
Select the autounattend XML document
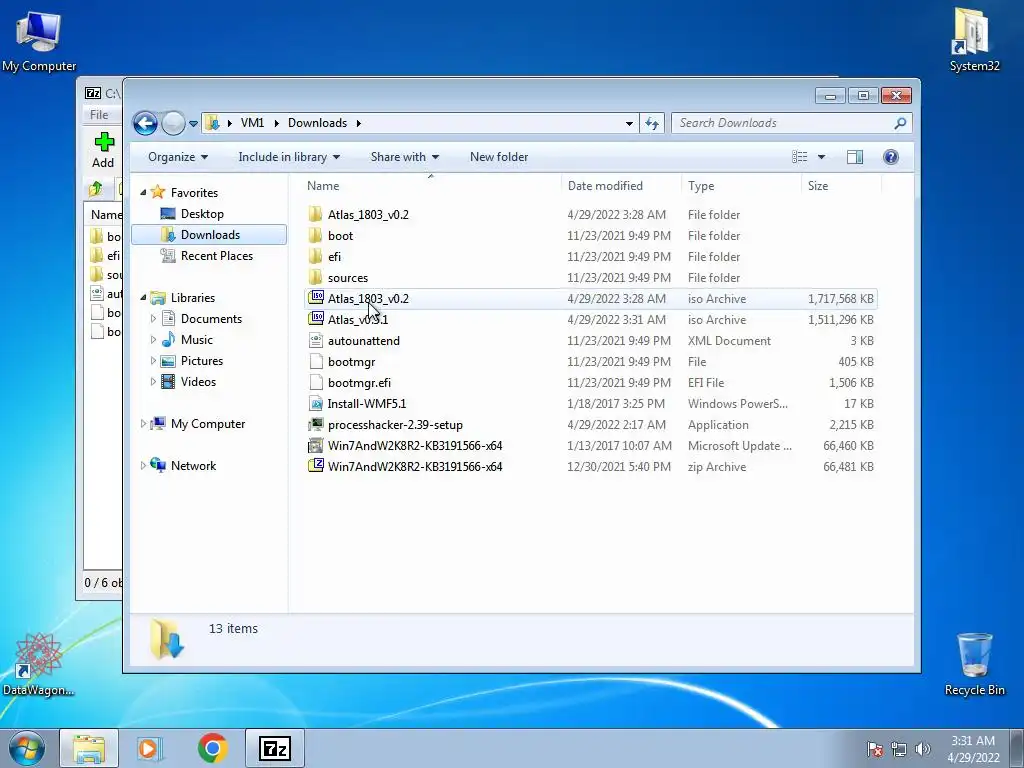[591, 341]
